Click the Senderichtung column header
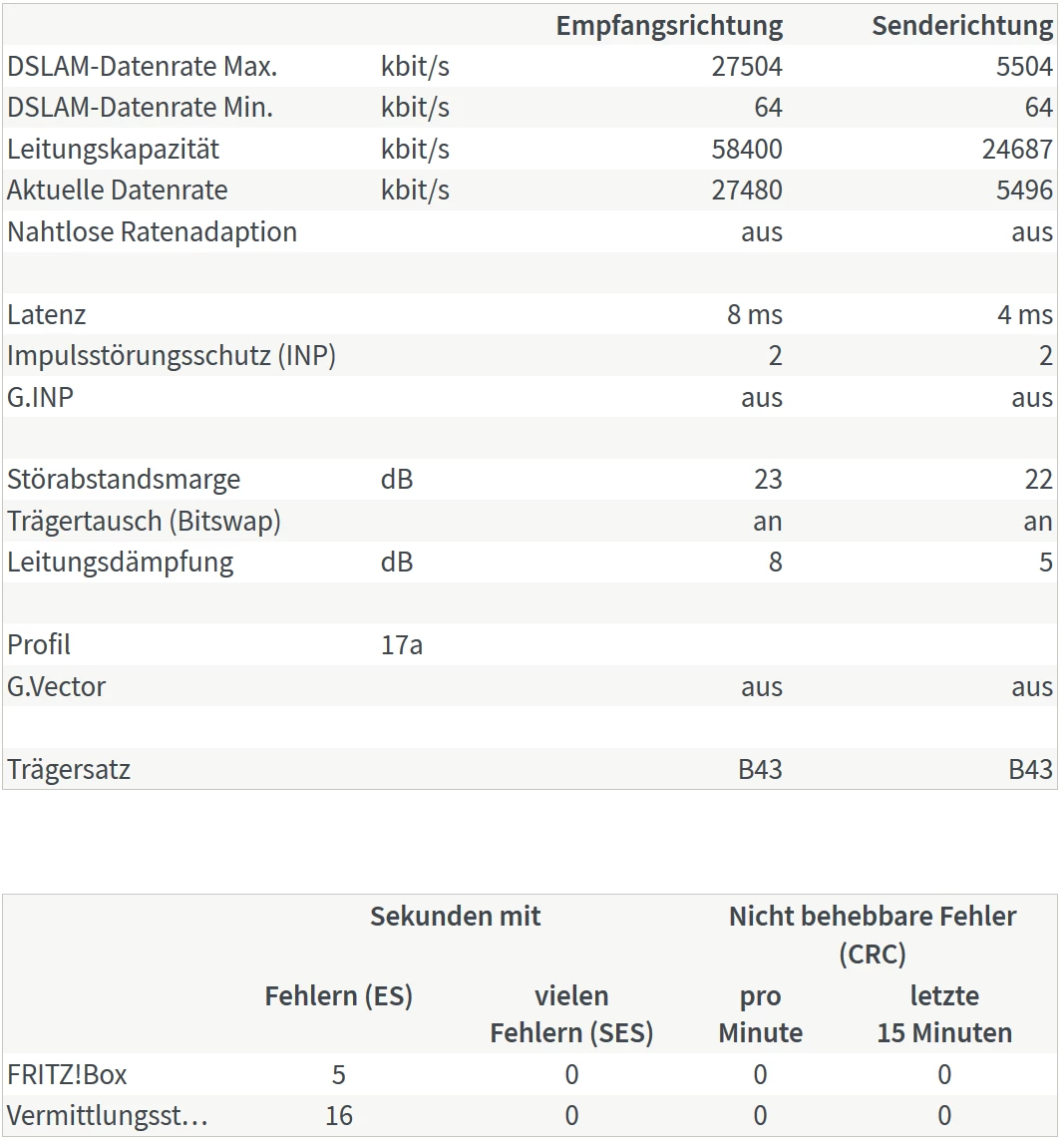This screenshot has height=1145, width=1064. [x=961, y=26]
